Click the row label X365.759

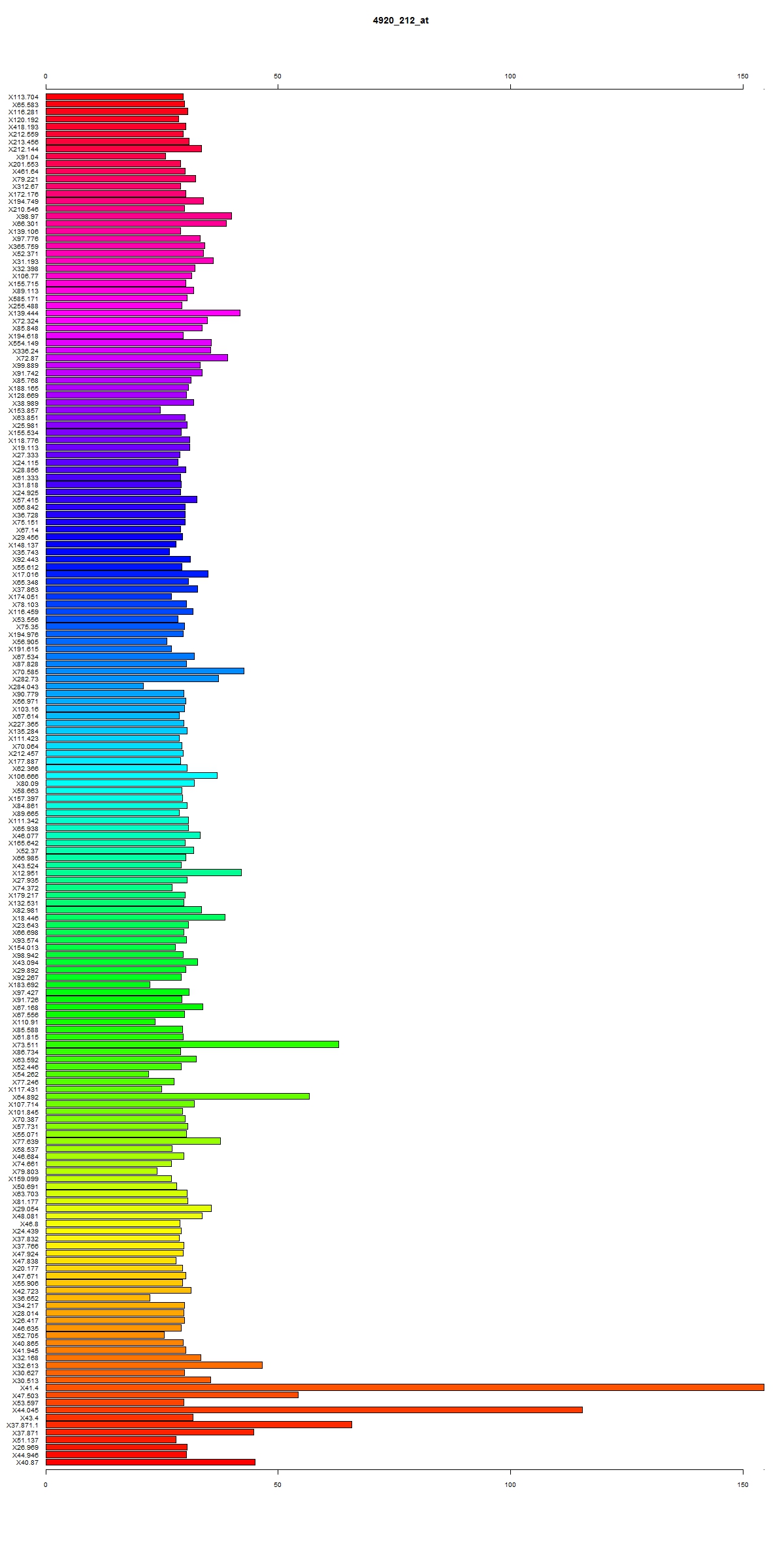24,246
